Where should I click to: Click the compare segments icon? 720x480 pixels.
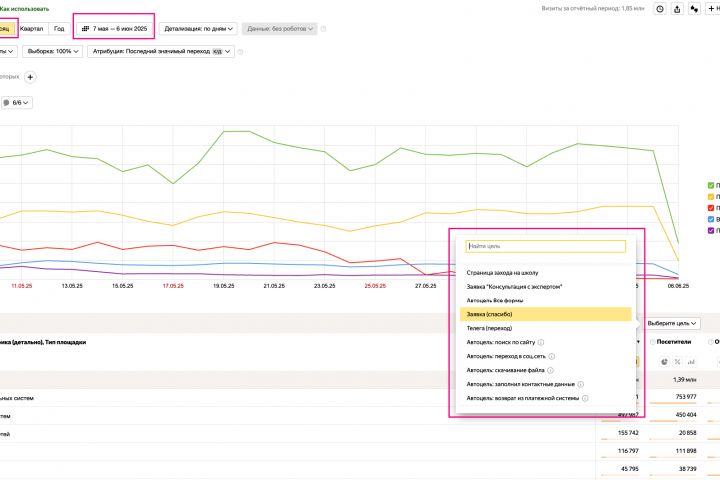click(695, 8)
